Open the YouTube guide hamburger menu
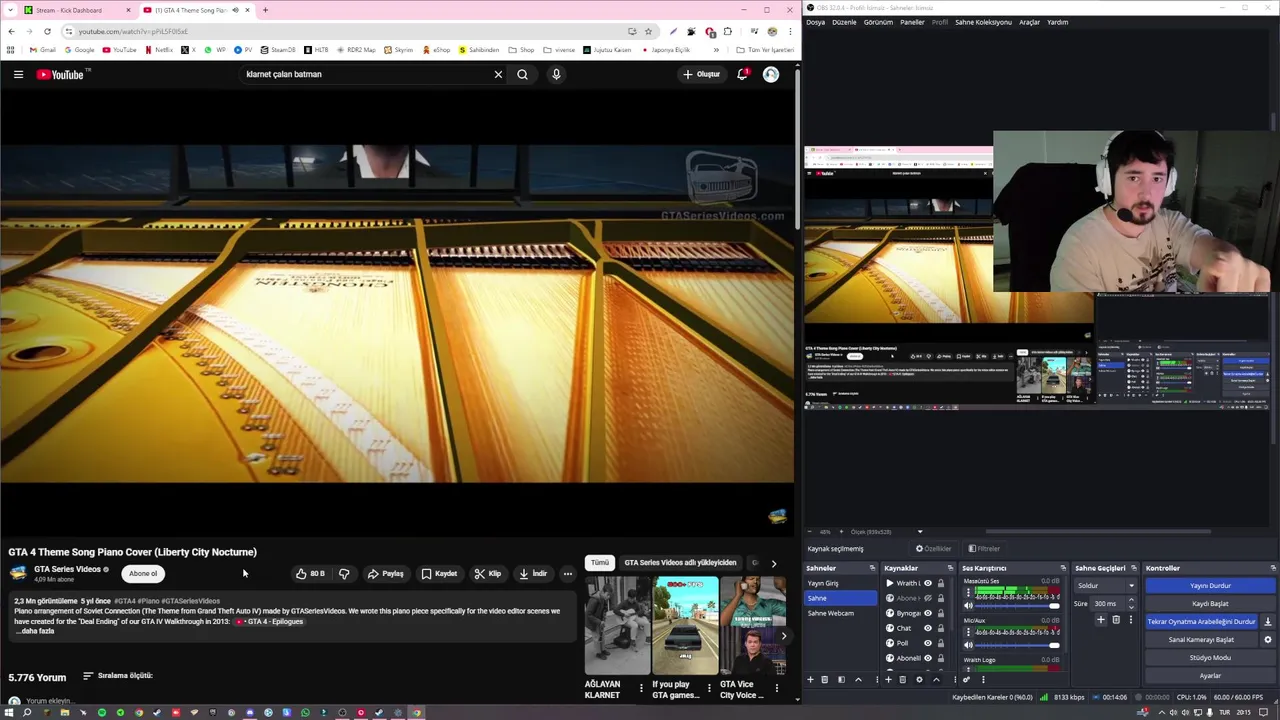Screen dimensions: 1280x720 pos(18,74)
